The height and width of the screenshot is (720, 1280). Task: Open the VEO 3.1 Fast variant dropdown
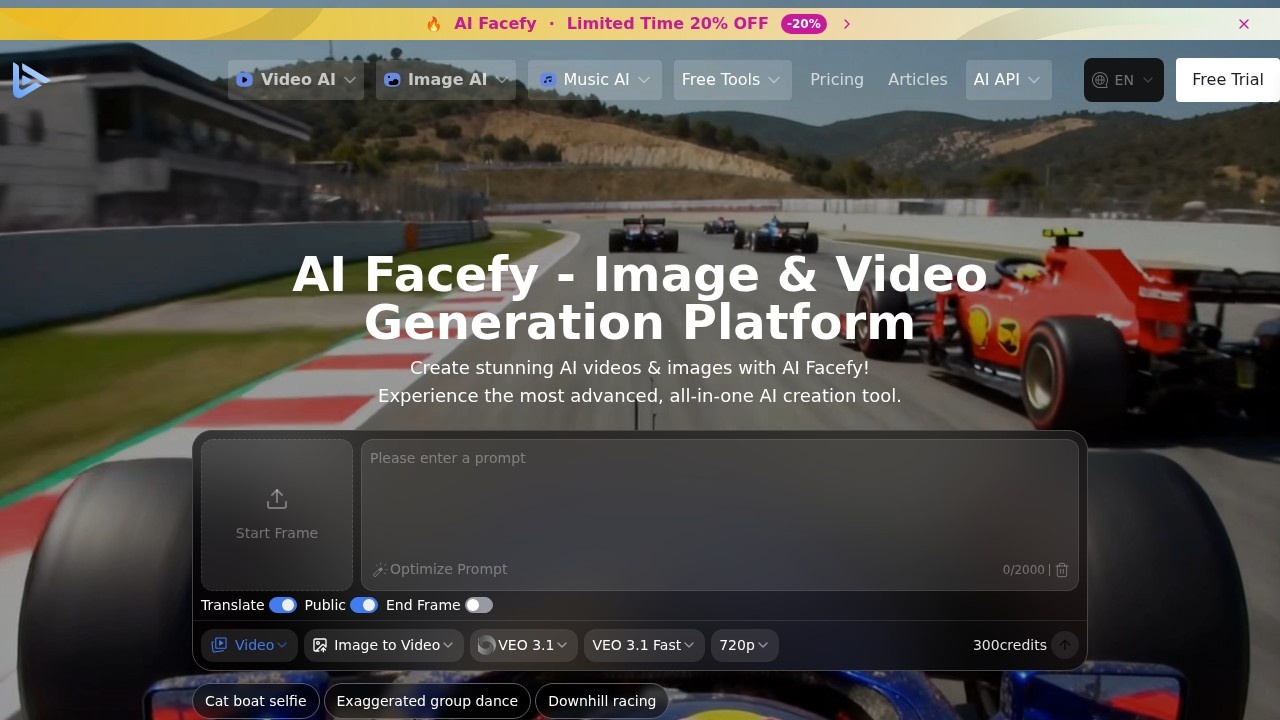click(x=644, y=645)
